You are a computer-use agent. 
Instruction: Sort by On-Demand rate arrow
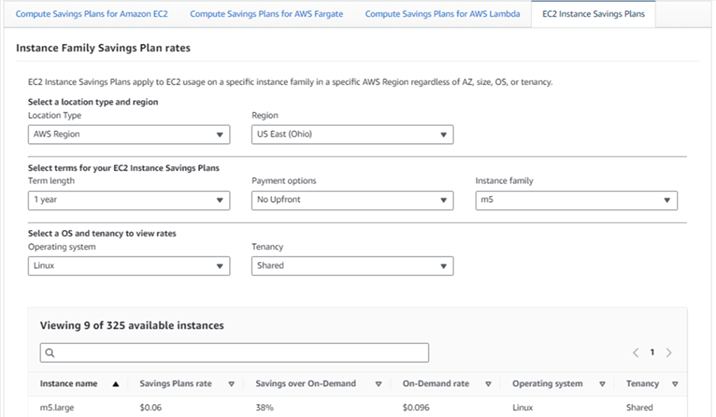pos(488,384)
